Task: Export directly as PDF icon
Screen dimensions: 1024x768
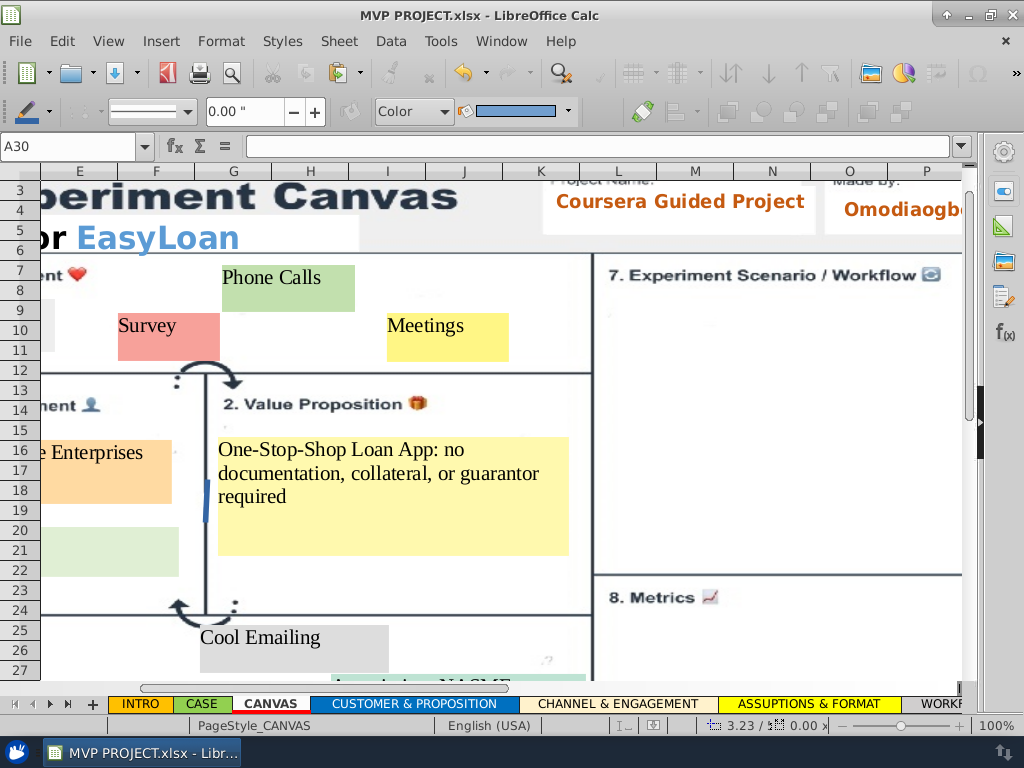Action: [x=168, y=73]
